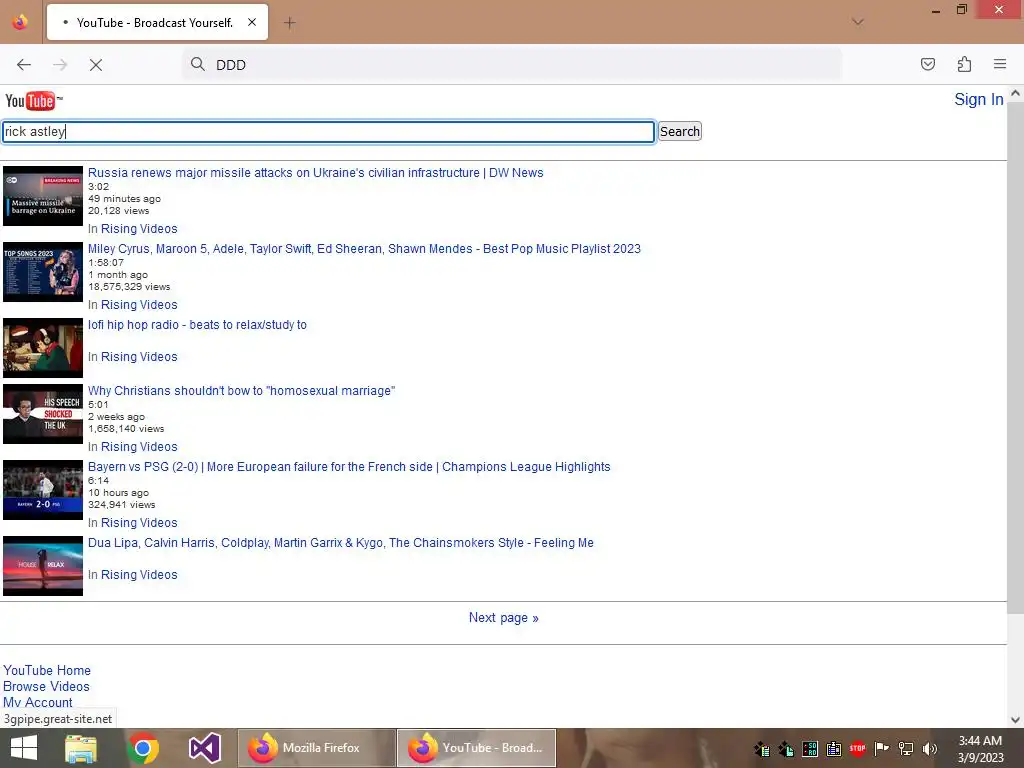
Task: Click the Firefox back arrow
Action: click(24, 65)
